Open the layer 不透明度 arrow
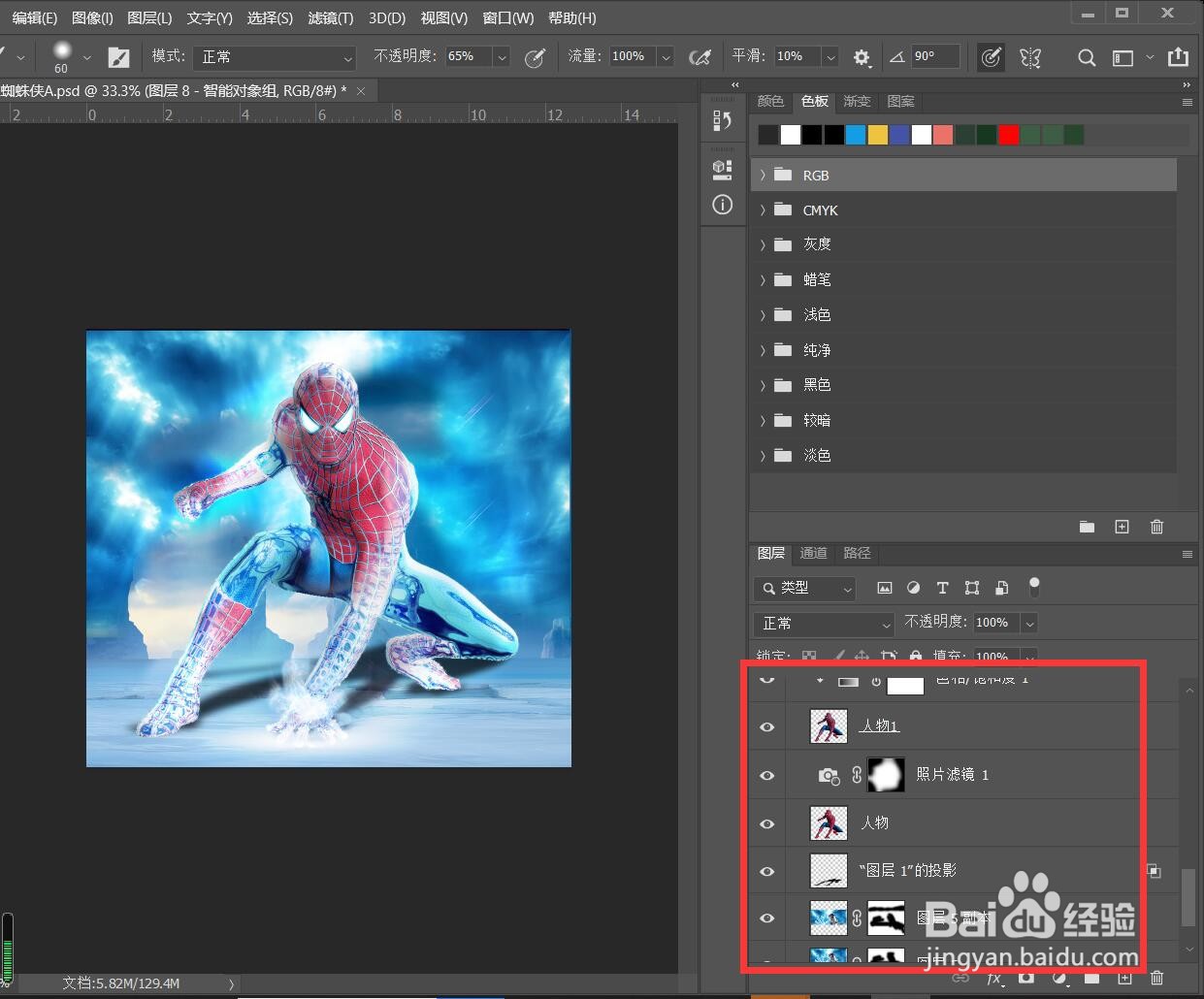Viewport: 1204px width, 999px height. (x=1029, y=623)
